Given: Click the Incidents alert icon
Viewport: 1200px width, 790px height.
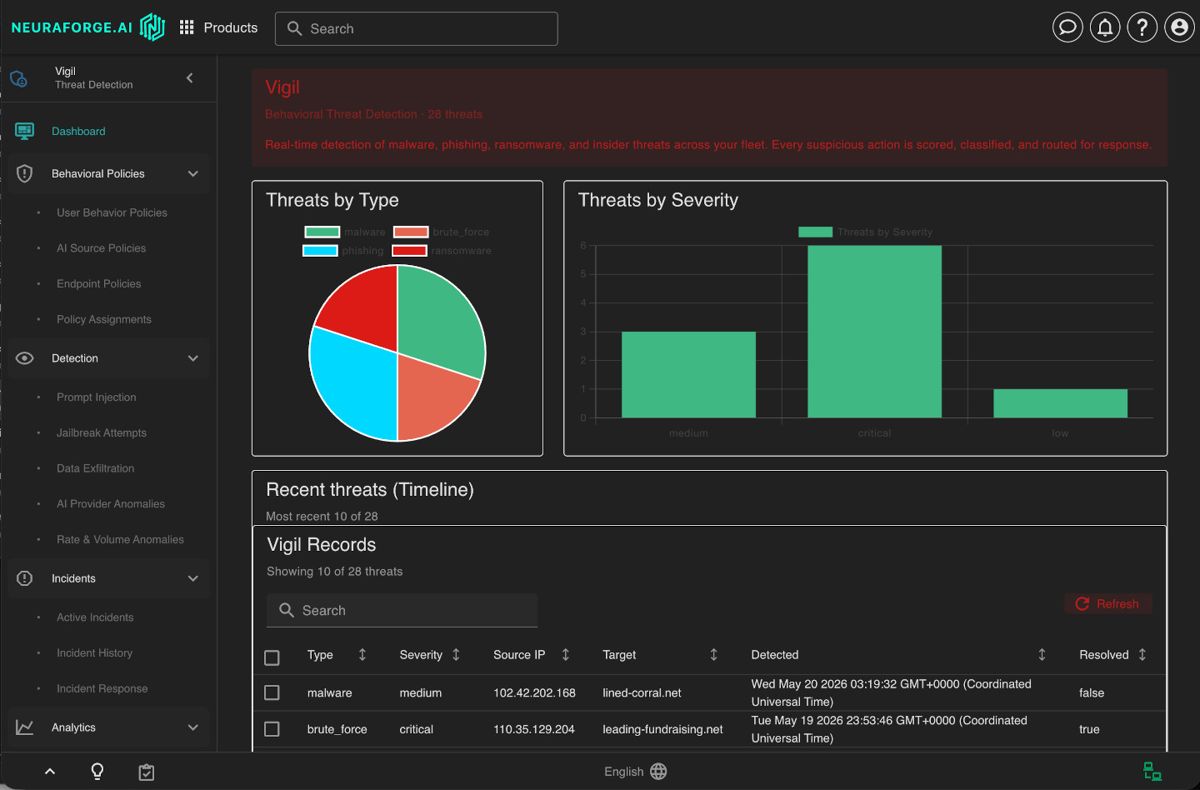Looking at the screenshot, I should coord(25,579).
